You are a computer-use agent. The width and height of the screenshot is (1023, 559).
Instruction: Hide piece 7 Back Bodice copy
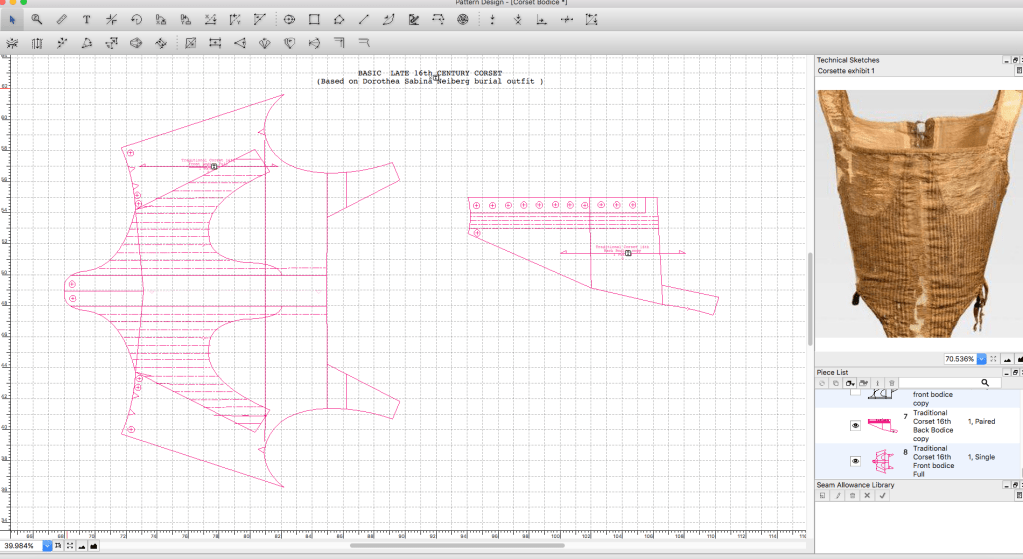(x=855, y=425)
